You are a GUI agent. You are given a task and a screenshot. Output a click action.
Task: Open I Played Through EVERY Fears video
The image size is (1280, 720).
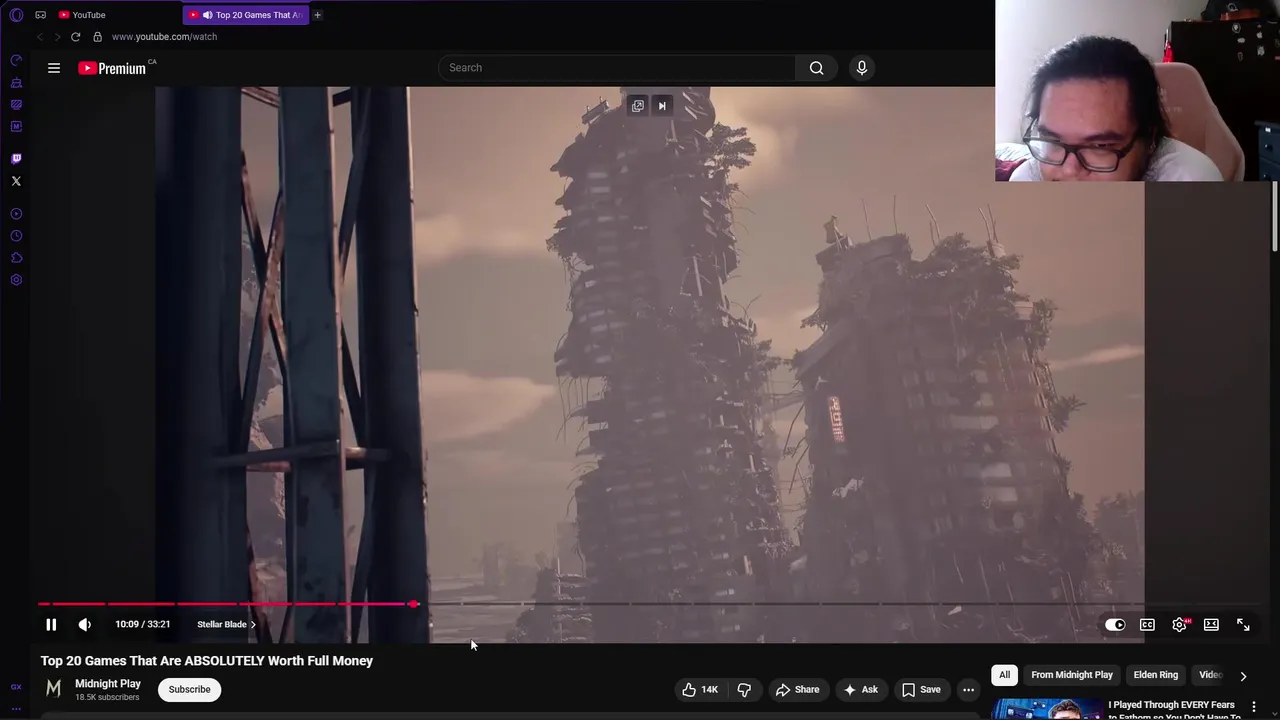pyautogui.click(x=1174, y=710)
